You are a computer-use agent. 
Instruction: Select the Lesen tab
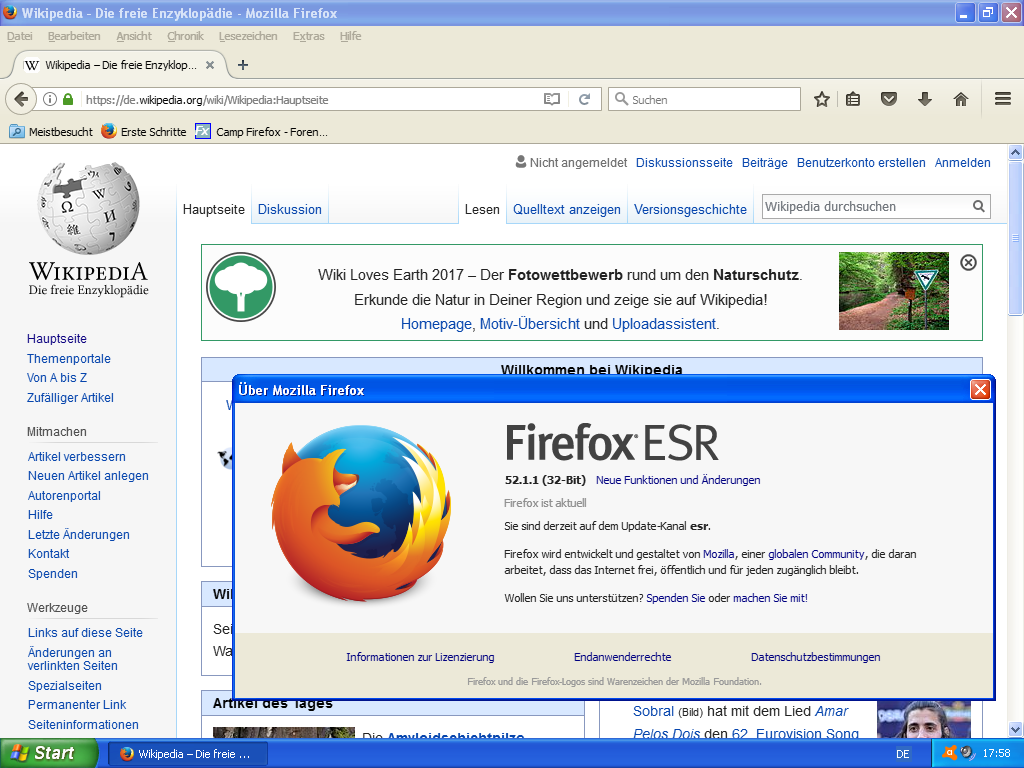click(x=482, y=210)
